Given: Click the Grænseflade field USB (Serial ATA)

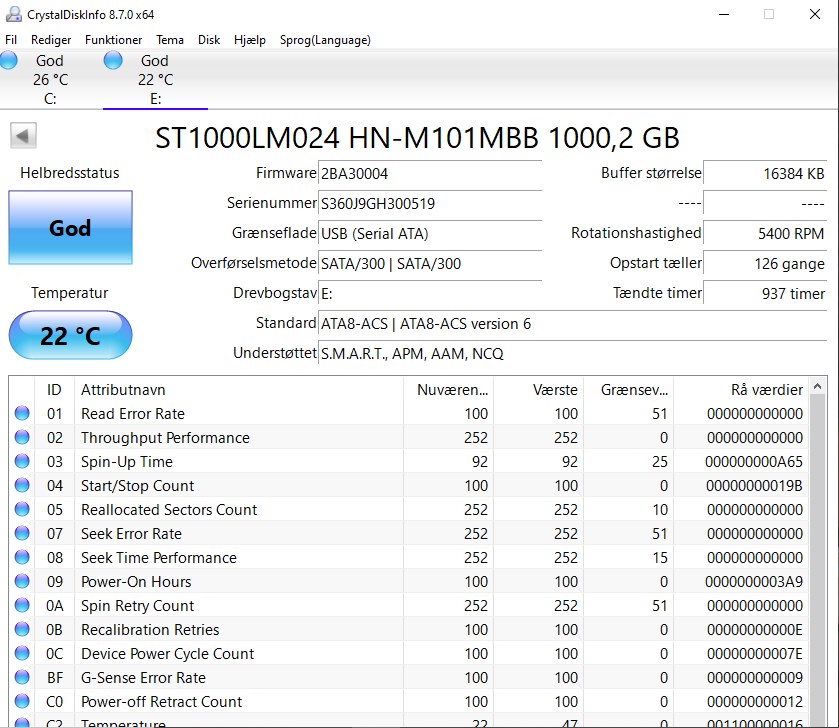Looking at the screenshot, I should 430,234.
